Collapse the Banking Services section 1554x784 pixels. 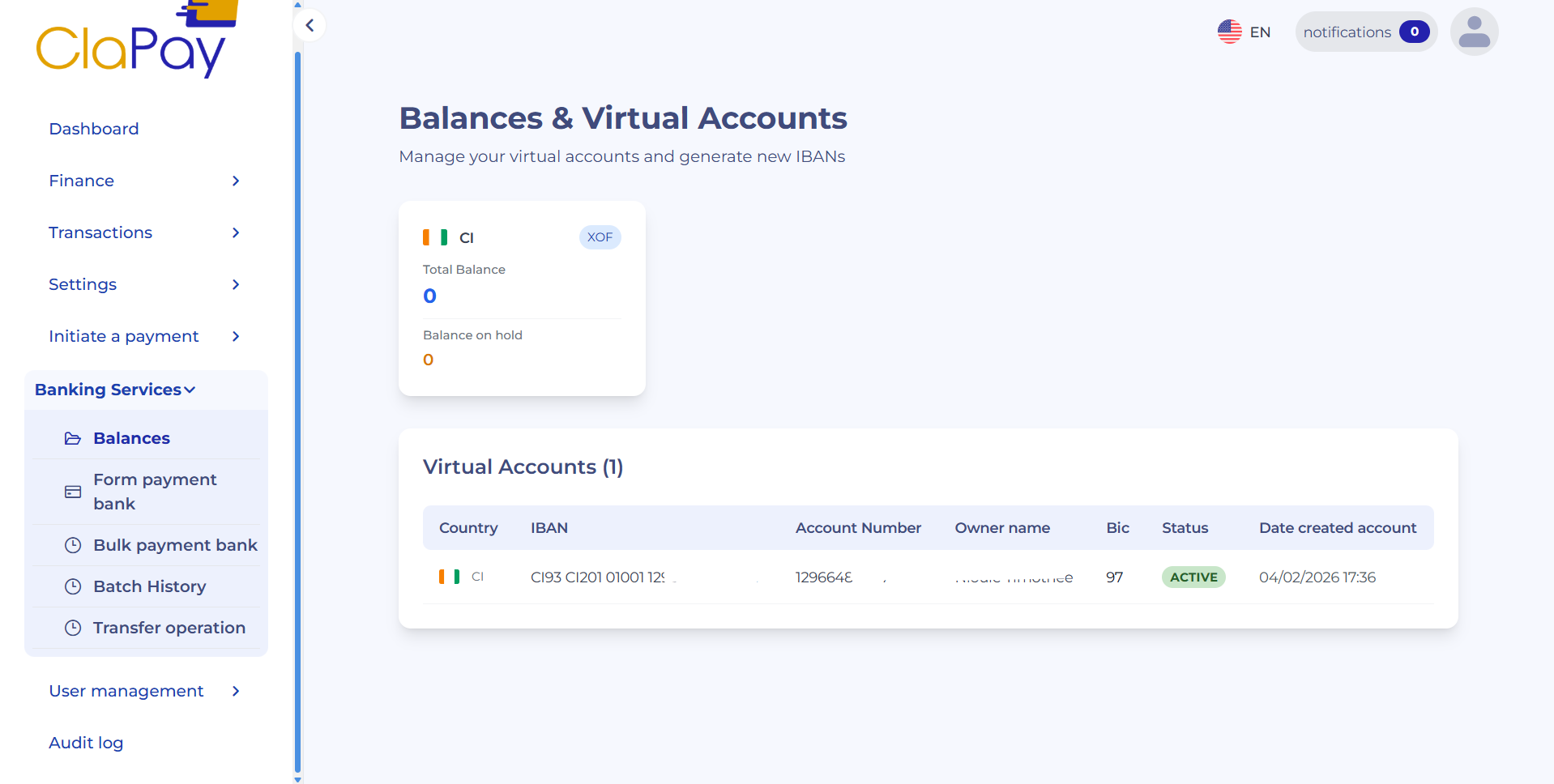pyautogui.click(x=190, y=390)
